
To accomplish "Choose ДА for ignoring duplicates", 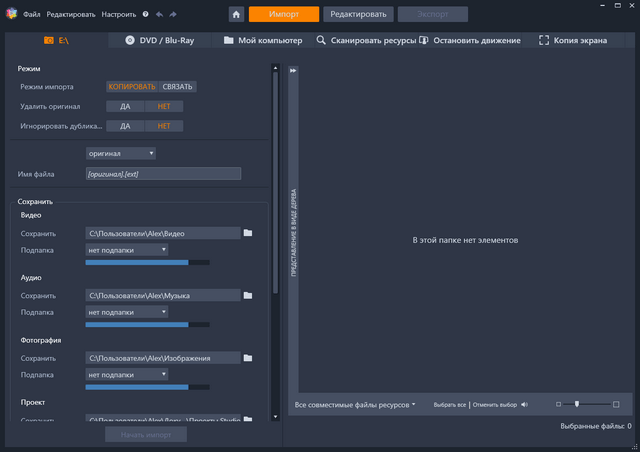I will 125,126.
